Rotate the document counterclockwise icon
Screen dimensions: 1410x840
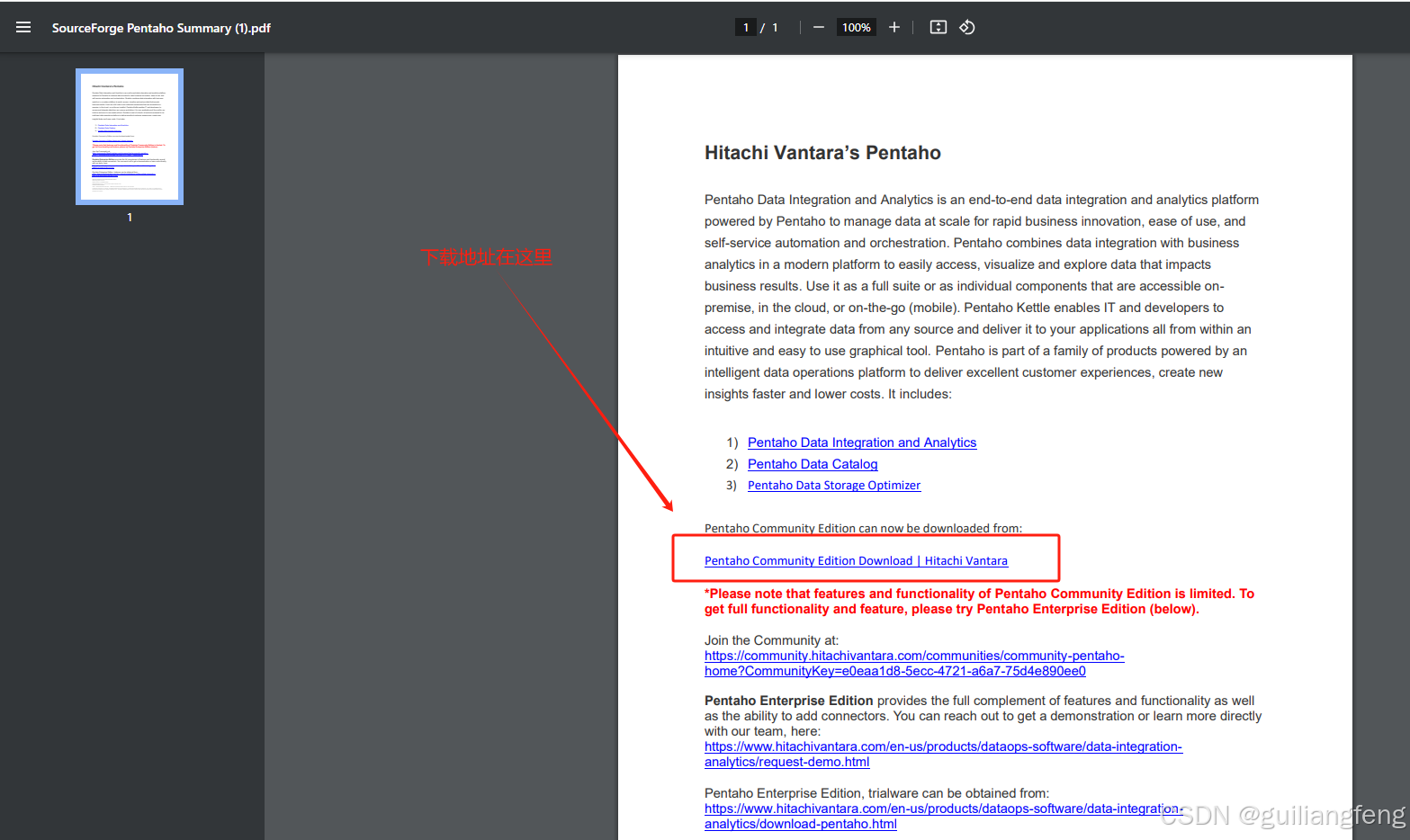(x=967, y=27)
